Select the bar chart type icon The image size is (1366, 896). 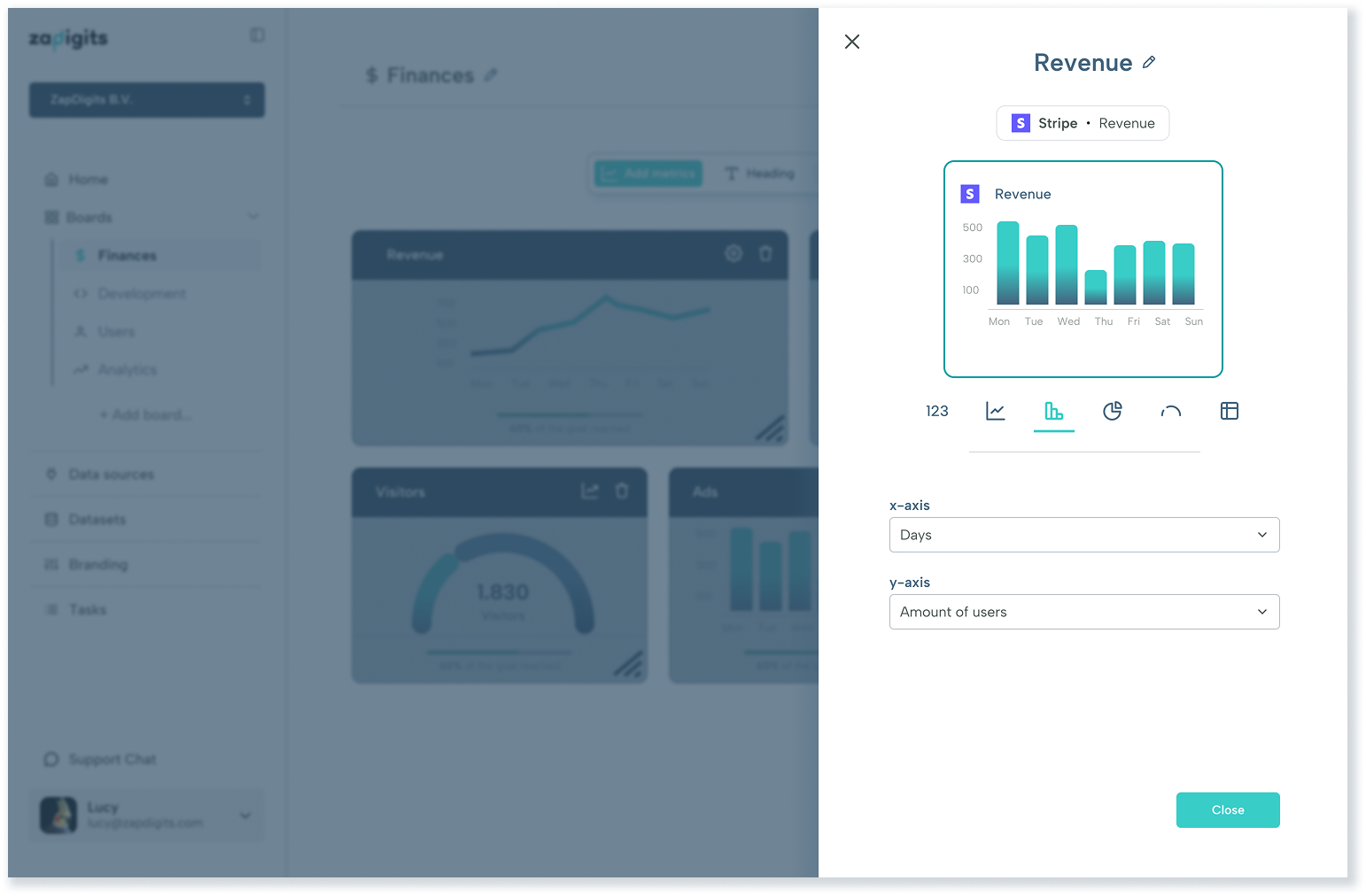[1053, 411]
